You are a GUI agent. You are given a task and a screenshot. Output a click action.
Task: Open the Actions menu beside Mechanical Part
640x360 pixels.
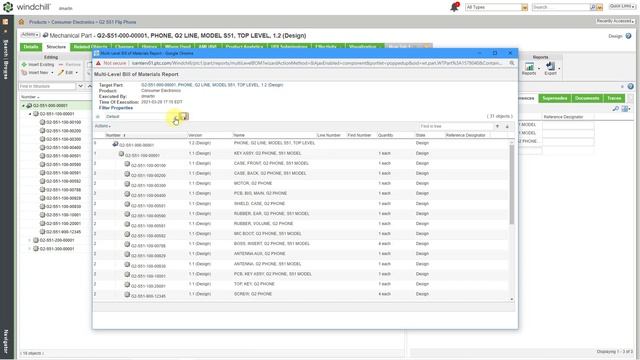point(30,35)
